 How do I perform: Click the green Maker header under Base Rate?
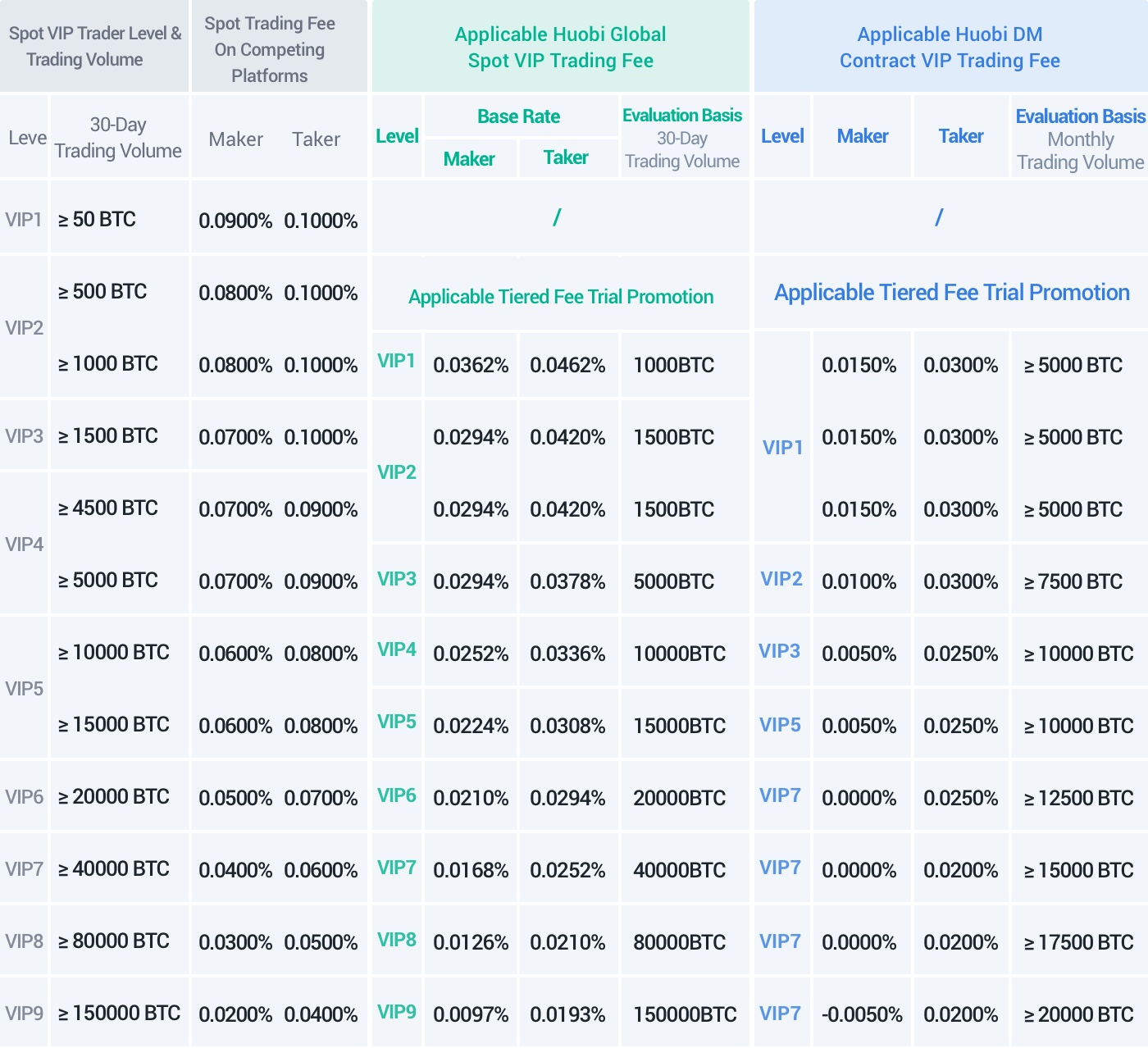469,159
